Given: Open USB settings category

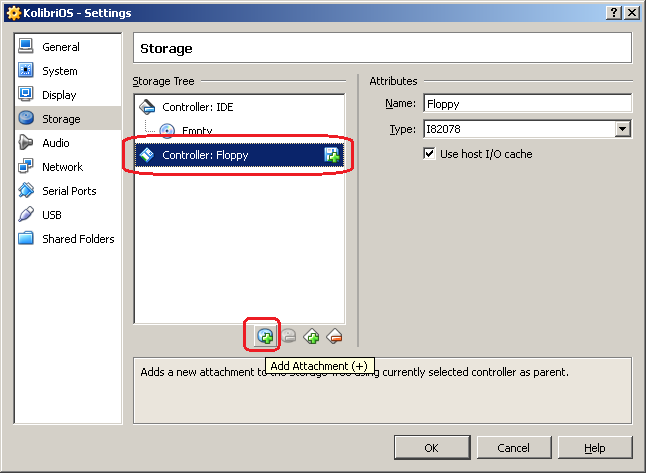Looking at the screenshot, I should pos(52,215).
